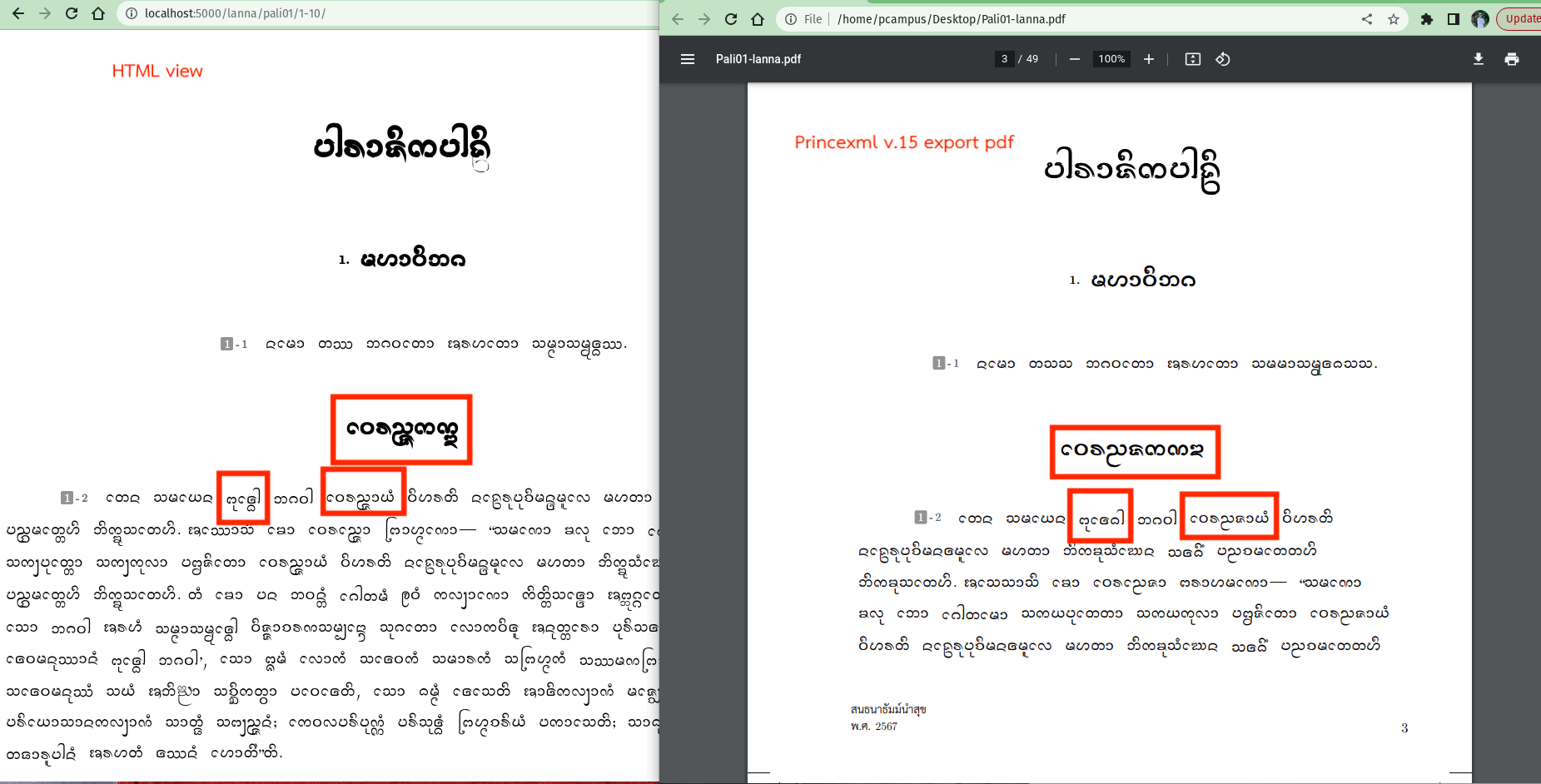Click the 100% zoom level field

click(1111, 59)
